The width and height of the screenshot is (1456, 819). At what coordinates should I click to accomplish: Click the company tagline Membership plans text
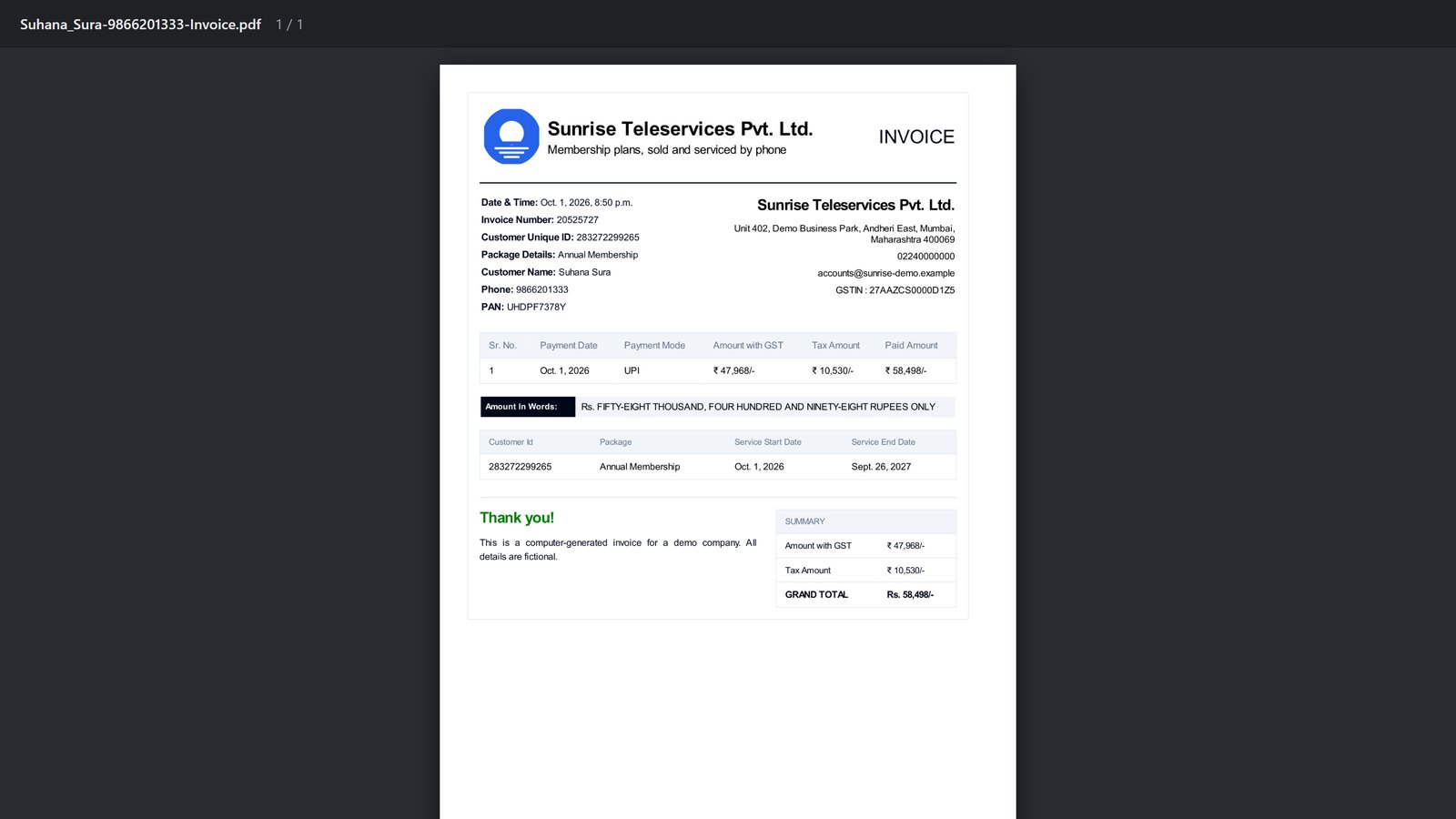(667, 150)
